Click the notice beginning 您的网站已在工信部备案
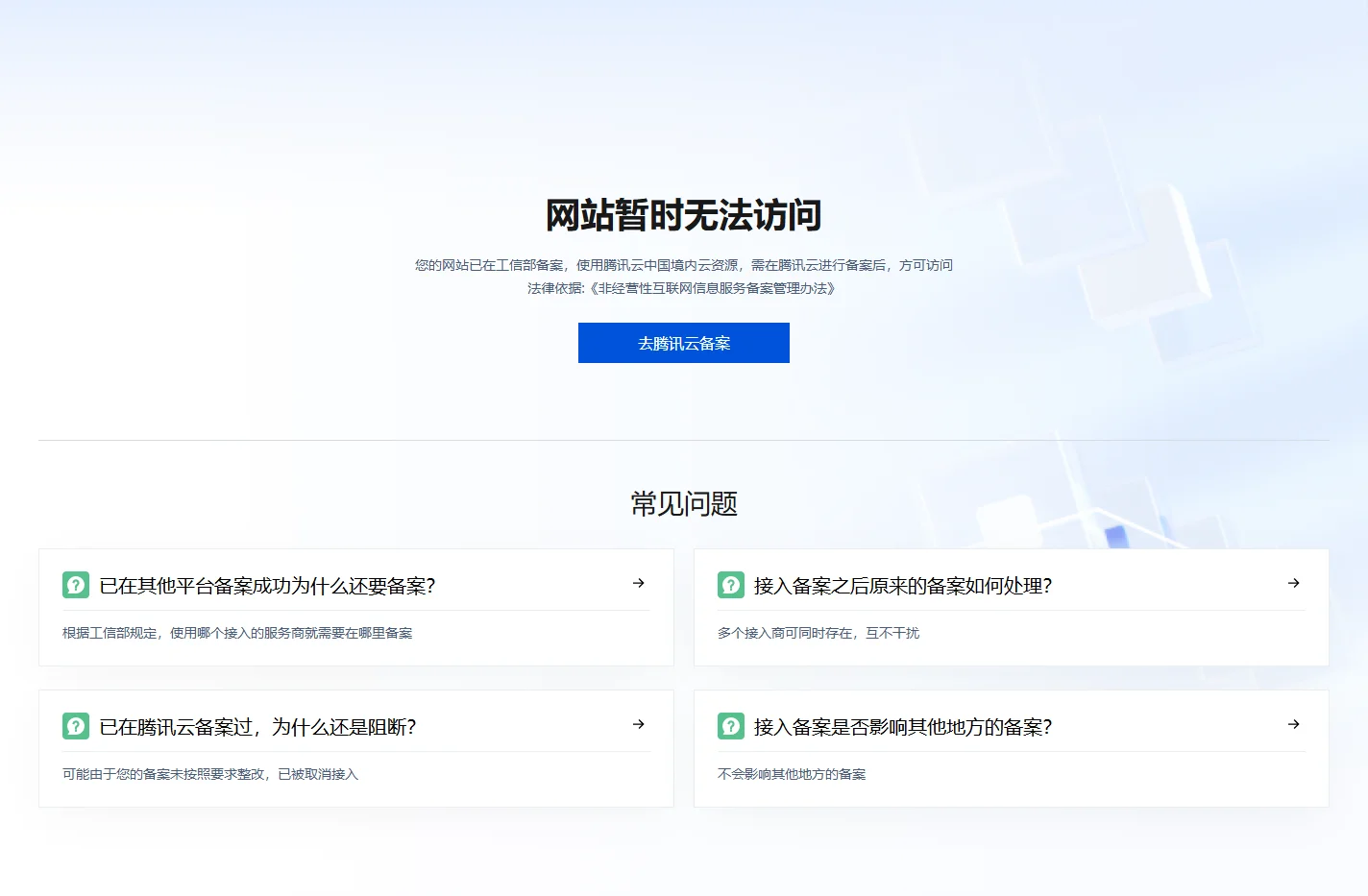Viewport: 1368px width, 896px height. tap(683, 265)
